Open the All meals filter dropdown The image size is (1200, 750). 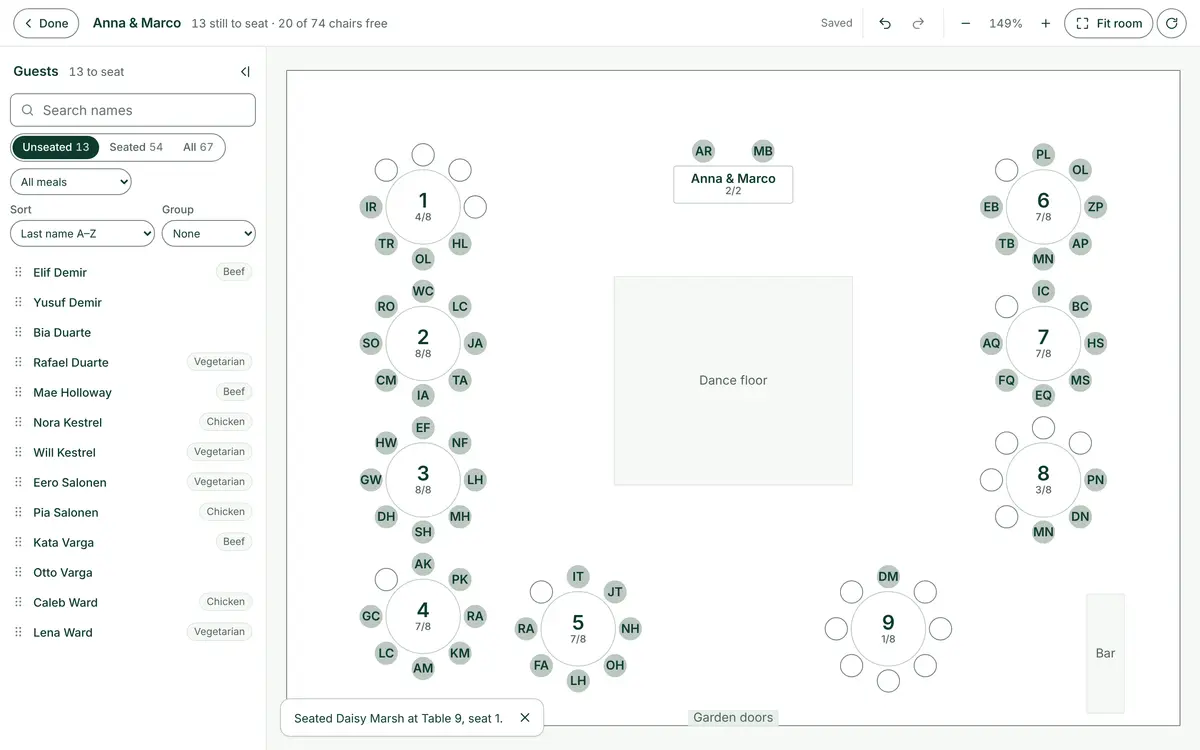[x=71, y=181]
